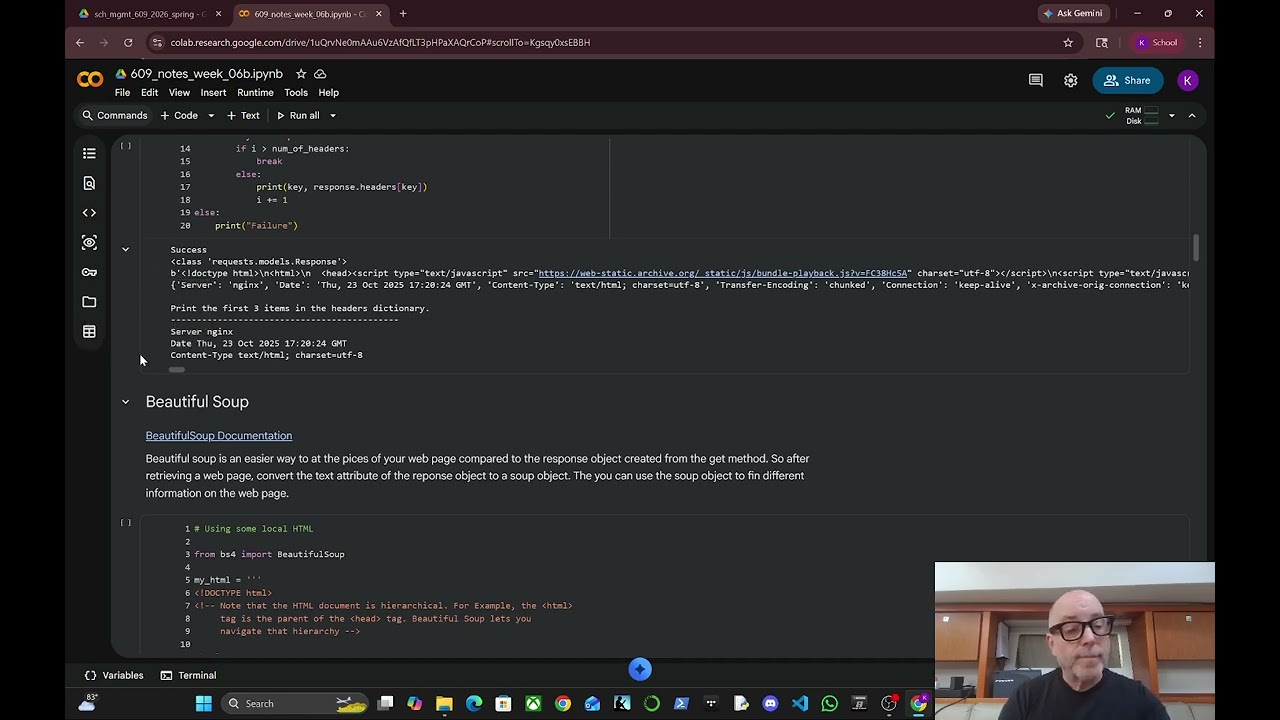
Task: Open the web-static.archive.org bundle-playback link
Action: click(x=723, y=273)
